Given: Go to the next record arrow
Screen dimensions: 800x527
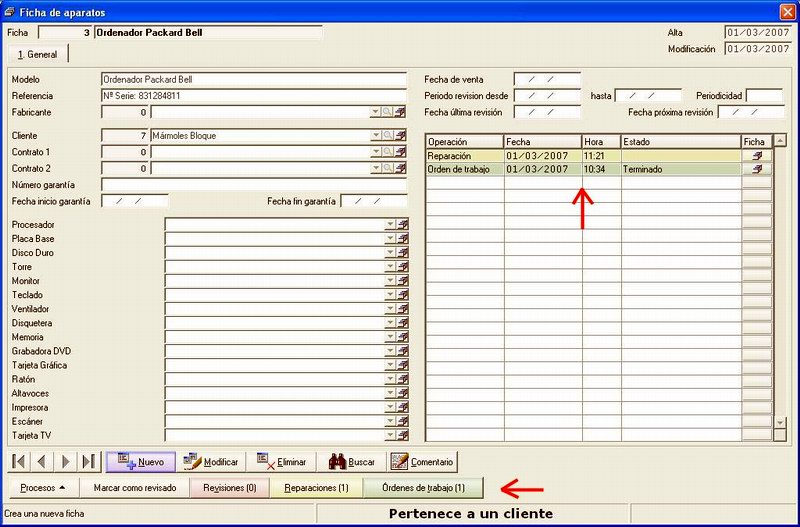Looking at the screenshot, I should coord(66,462).
